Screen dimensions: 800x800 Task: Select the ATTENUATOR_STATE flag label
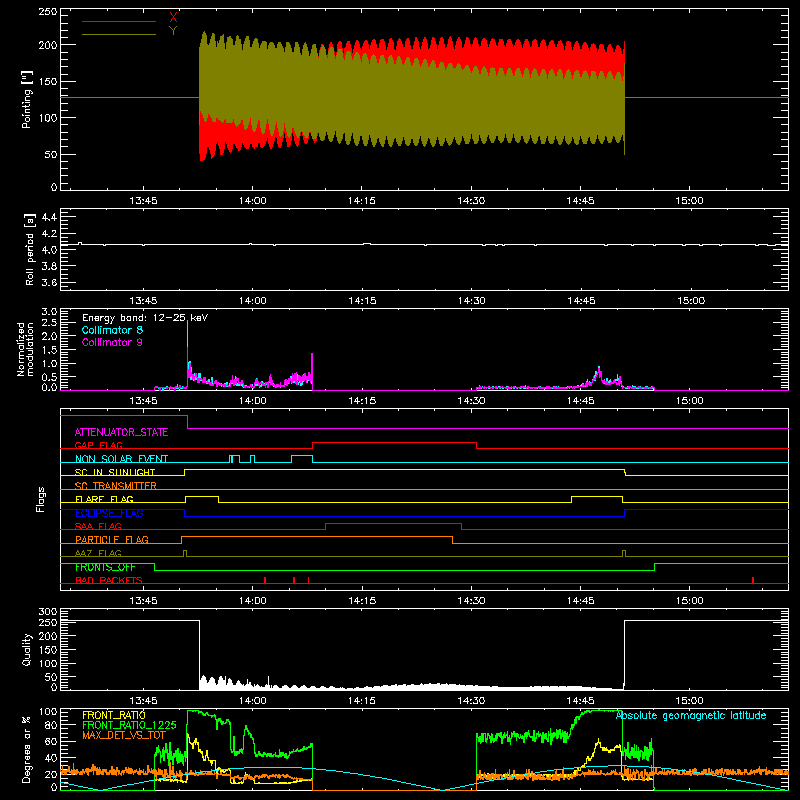click(x=121, y=432)
